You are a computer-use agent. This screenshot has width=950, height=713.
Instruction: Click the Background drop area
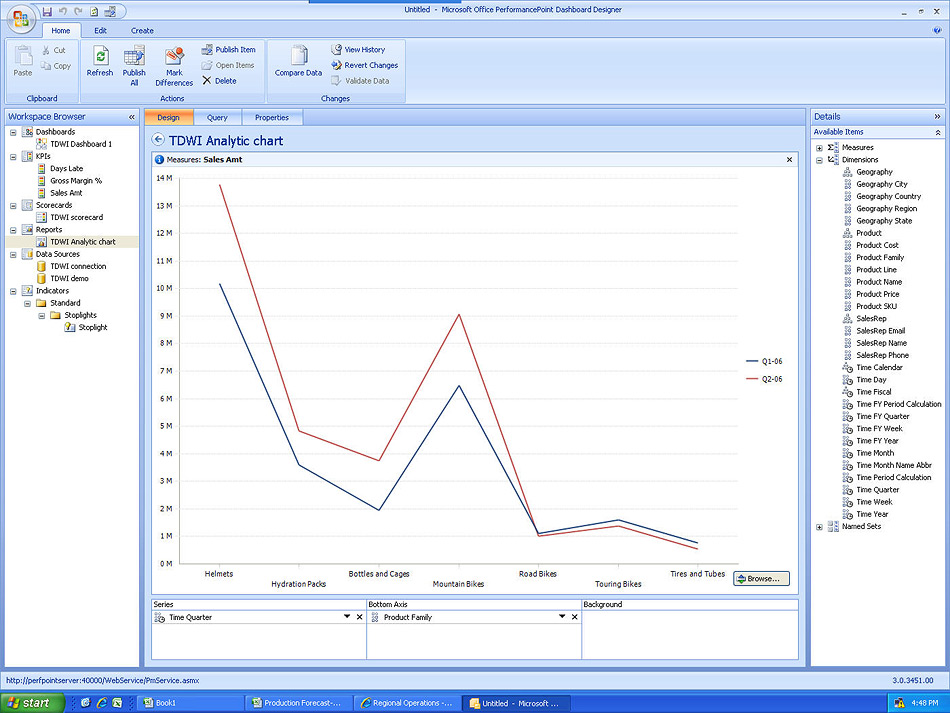click(x=689, y=634)
